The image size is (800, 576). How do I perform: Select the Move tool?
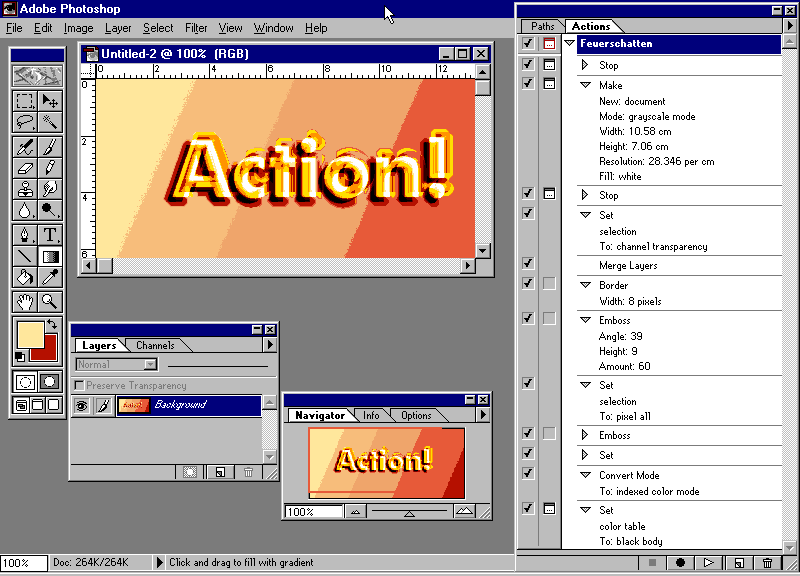coord(50,101)
